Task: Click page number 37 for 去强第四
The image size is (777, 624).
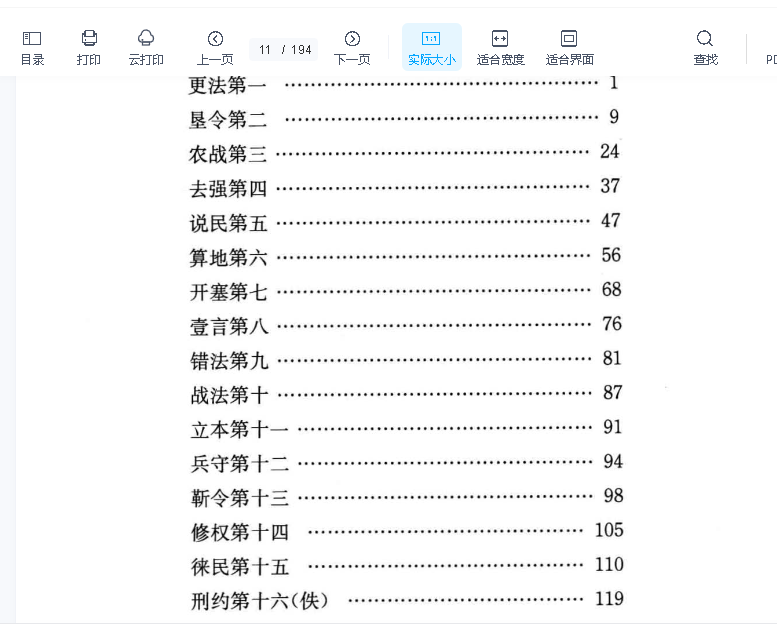Action: pos(610,186)
